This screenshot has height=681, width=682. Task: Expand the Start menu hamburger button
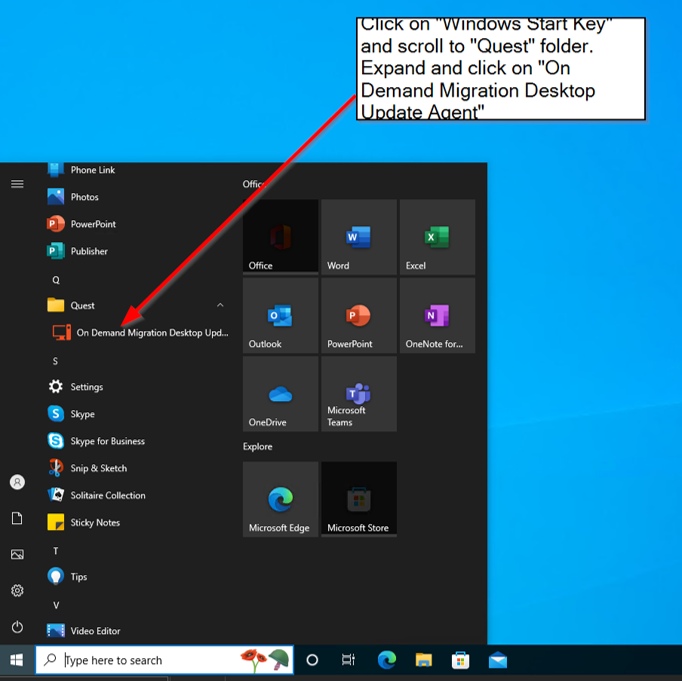click(17, 184)
